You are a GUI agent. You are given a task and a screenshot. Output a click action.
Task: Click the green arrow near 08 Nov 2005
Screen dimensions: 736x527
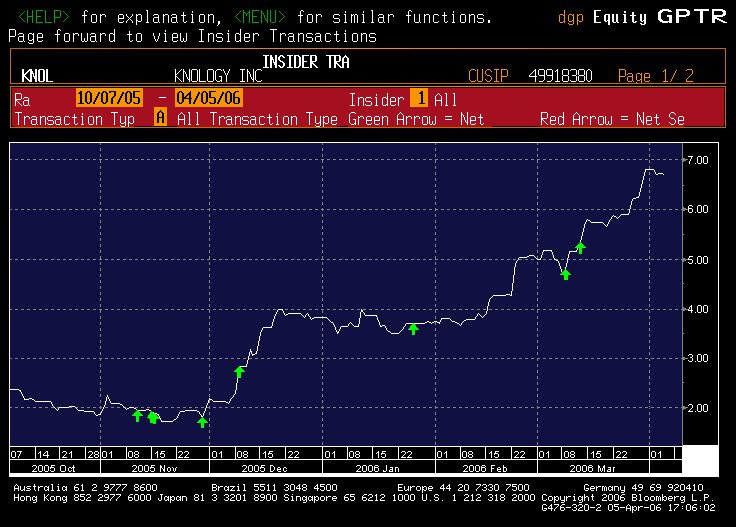click(x=137, y=416)
